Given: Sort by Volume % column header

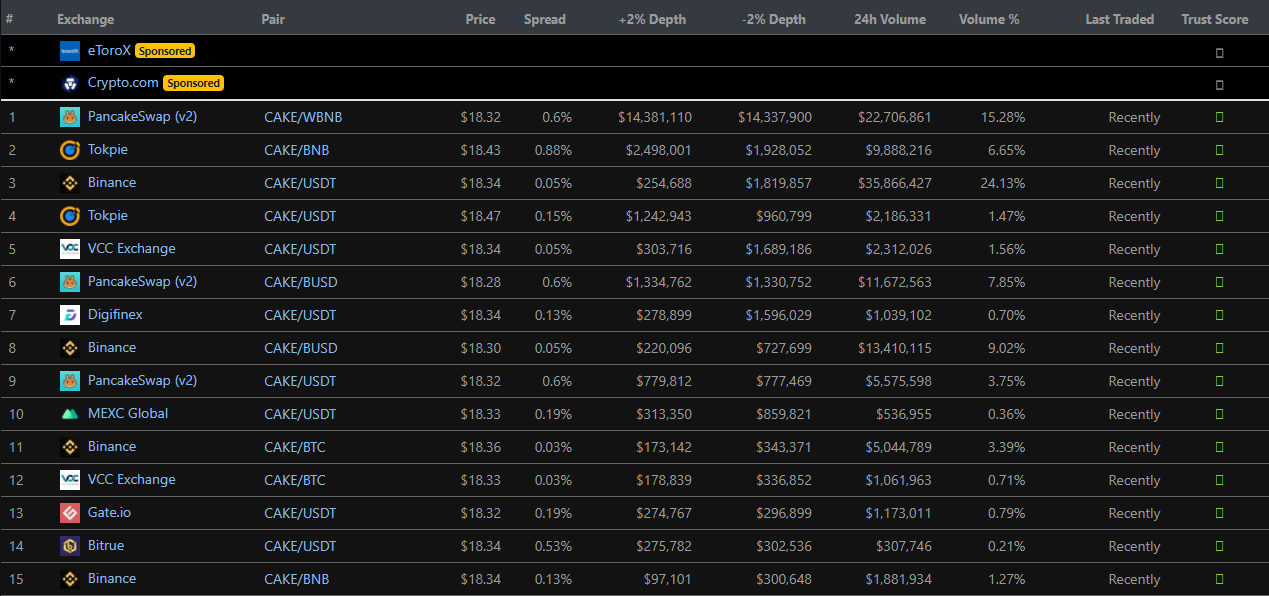Looking at the screenshot, I should point(989,19).
